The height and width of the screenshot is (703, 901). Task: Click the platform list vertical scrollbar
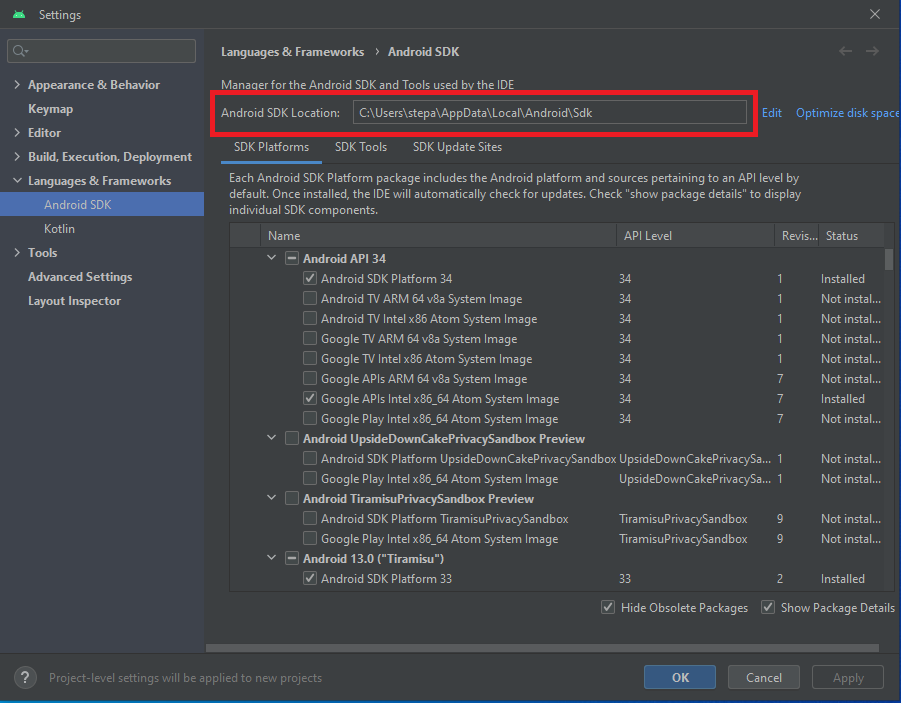tap(889, 259)
